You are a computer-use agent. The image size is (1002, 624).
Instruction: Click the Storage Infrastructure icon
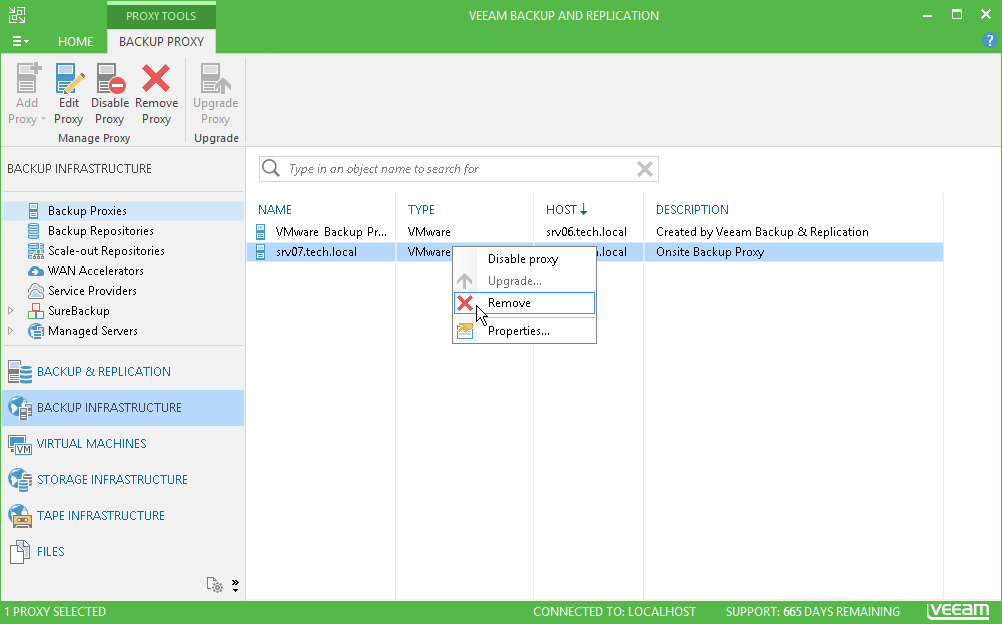(20, 480)
